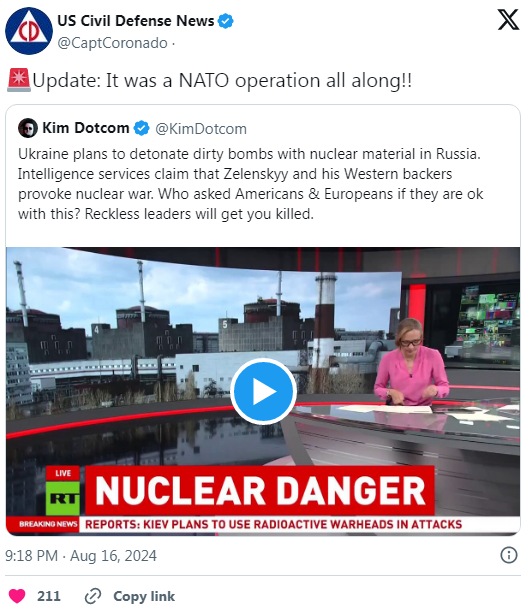Open the @KimDotcom handle
This screenshot has height=615, width=532.
pos(201,129)
